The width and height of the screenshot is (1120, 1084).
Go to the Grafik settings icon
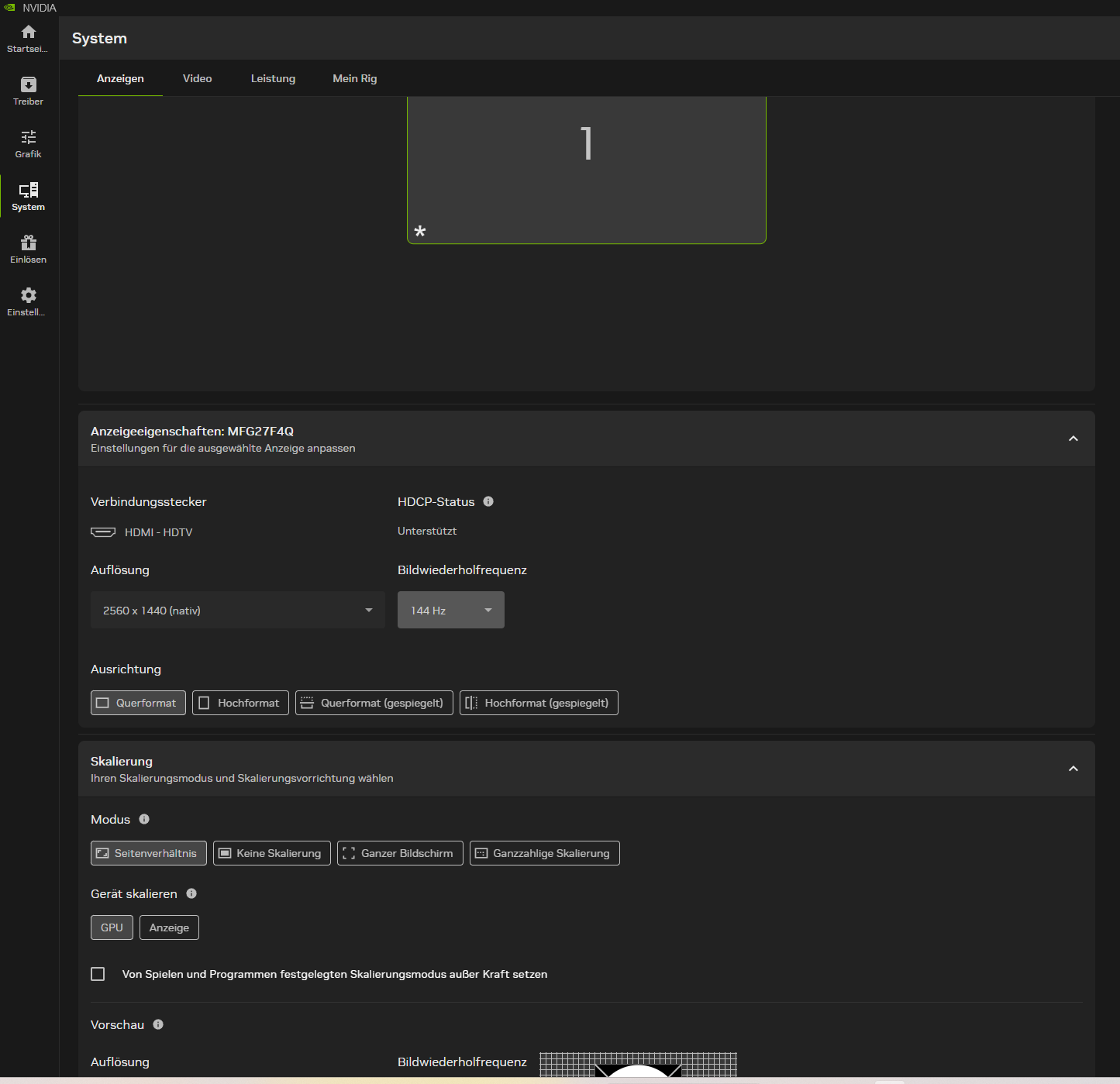tap(29, 143)
